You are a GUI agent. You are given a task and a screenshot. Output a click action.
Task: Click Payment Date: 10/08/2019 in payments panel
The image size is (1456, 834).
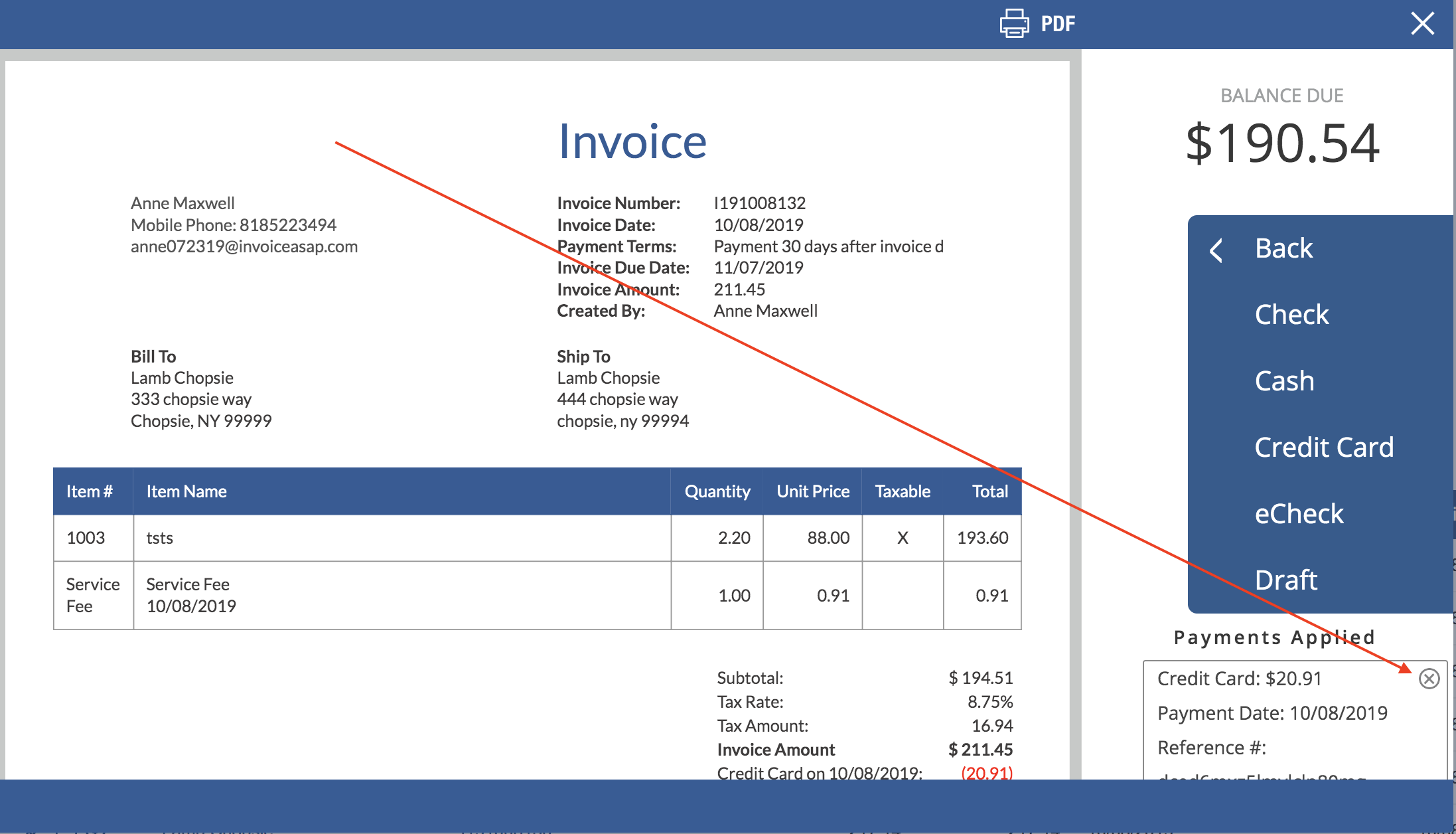tap(1272, 713)
